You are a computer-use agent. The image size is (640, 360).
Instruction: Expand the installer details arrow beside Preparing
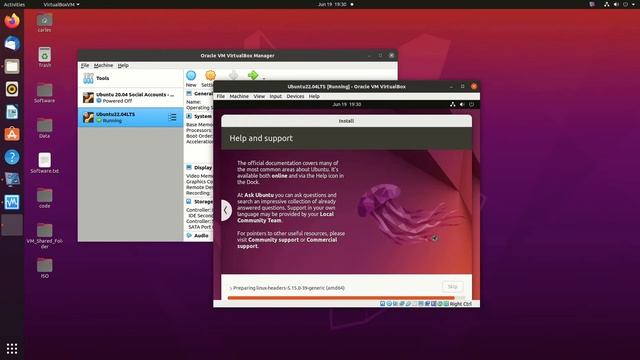click(231, 288)
